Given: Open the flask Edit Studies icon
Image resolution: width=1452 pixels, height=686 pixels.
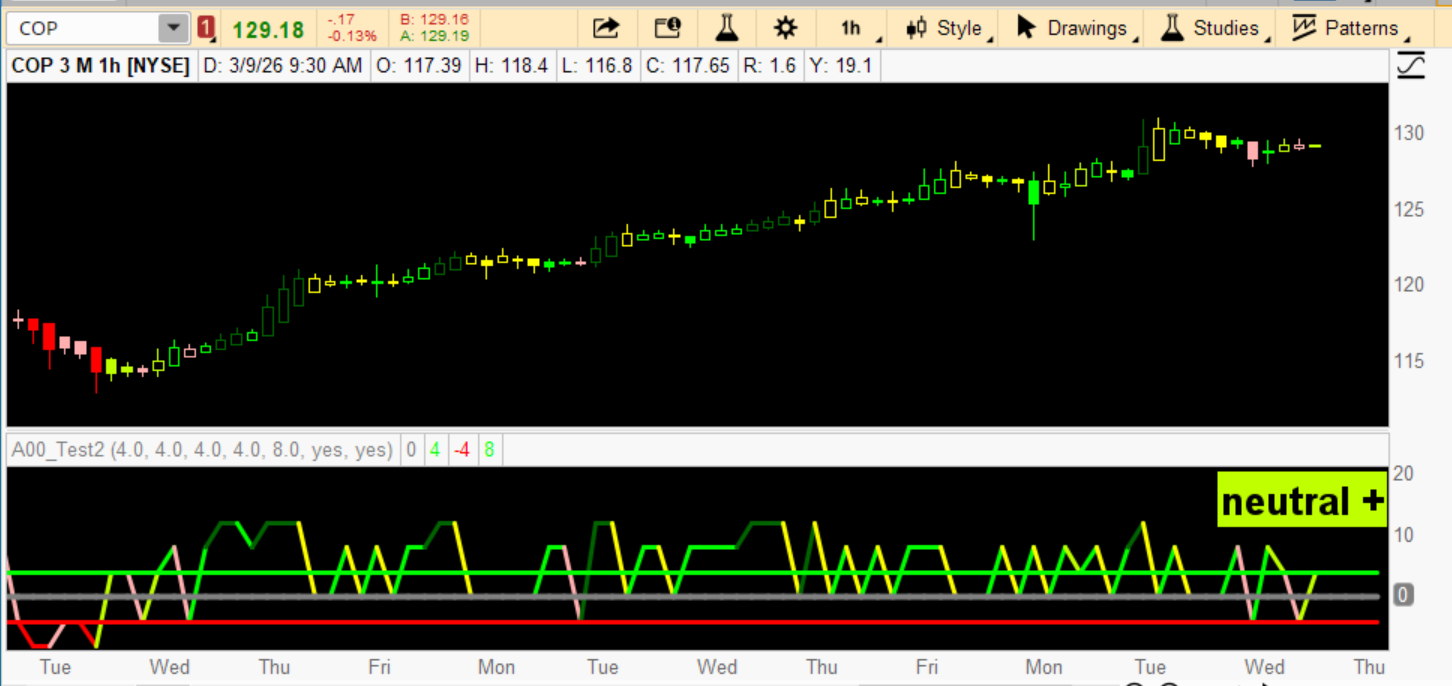Looking at the screenshot, I should (727, 28).
